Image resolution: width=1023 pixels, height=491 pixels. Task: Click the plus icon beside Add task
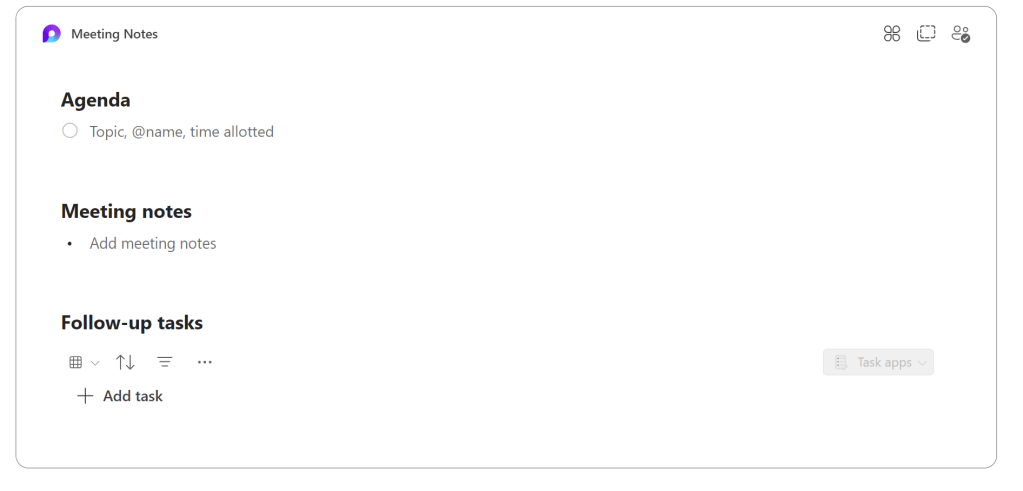tap(85, 396)
